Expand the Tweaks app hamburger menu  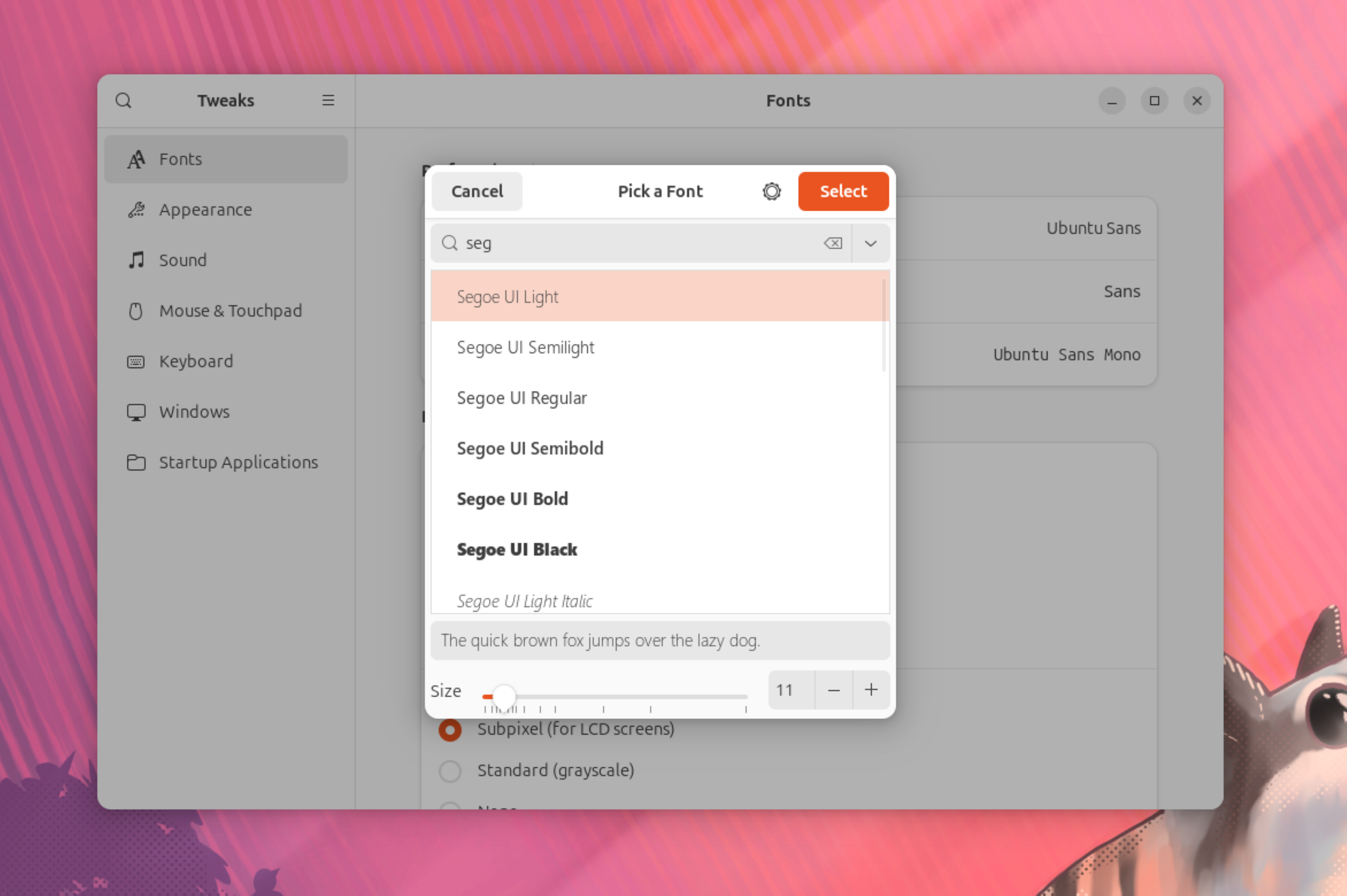click(x=328, y=100)
